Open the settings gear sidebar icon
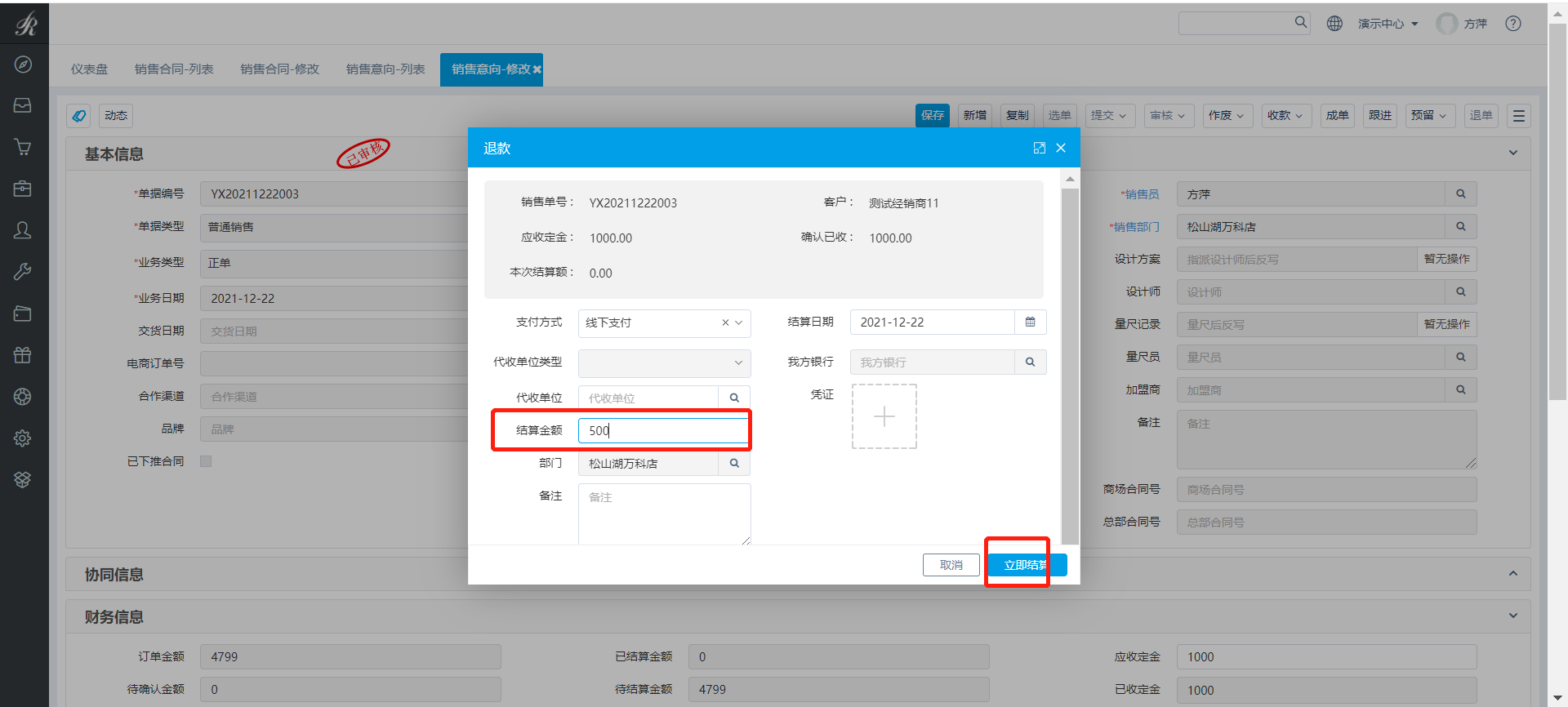Image resolution: width=1568 pixels, height=707 pixels. coord(23,438)
